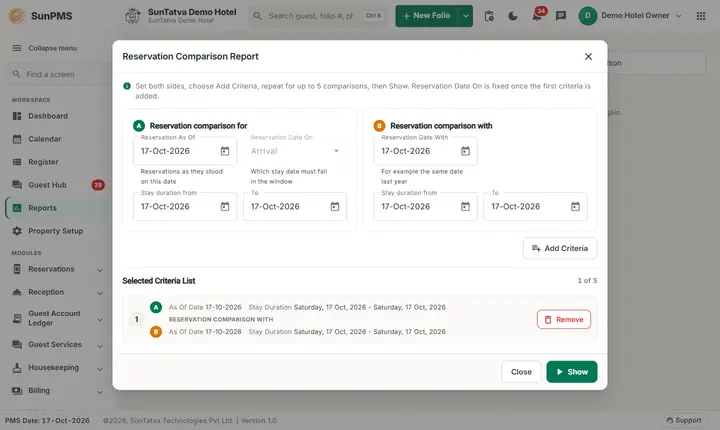The width and height of the screenshot is (720, 430).
Task: Click 'PMS Date: 17-Oct-2026' in status bar
Action: coord(47,420)
